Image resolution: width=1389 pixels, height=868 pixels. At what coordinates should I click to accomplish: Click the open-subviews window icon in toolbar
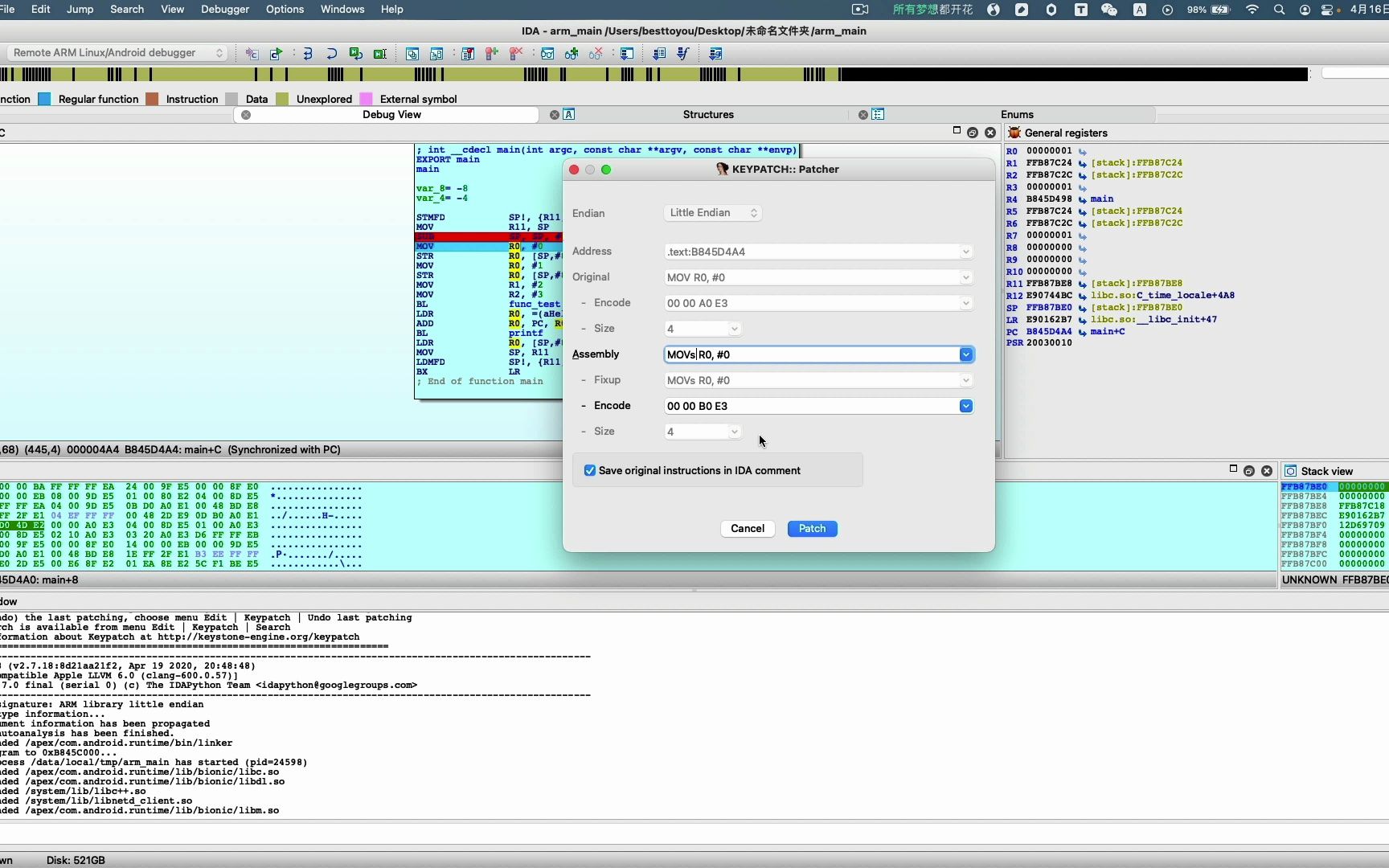pos(436,54)
